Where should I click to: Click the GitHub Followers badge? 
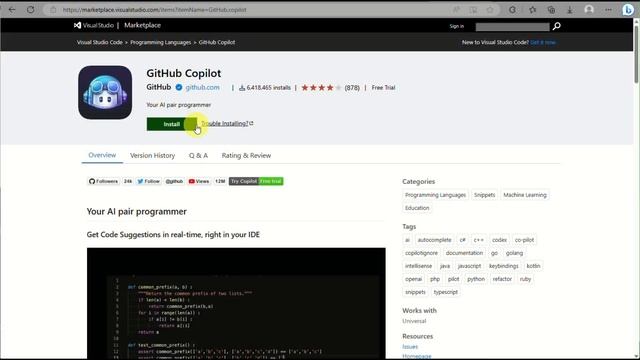tap(110, 181)
